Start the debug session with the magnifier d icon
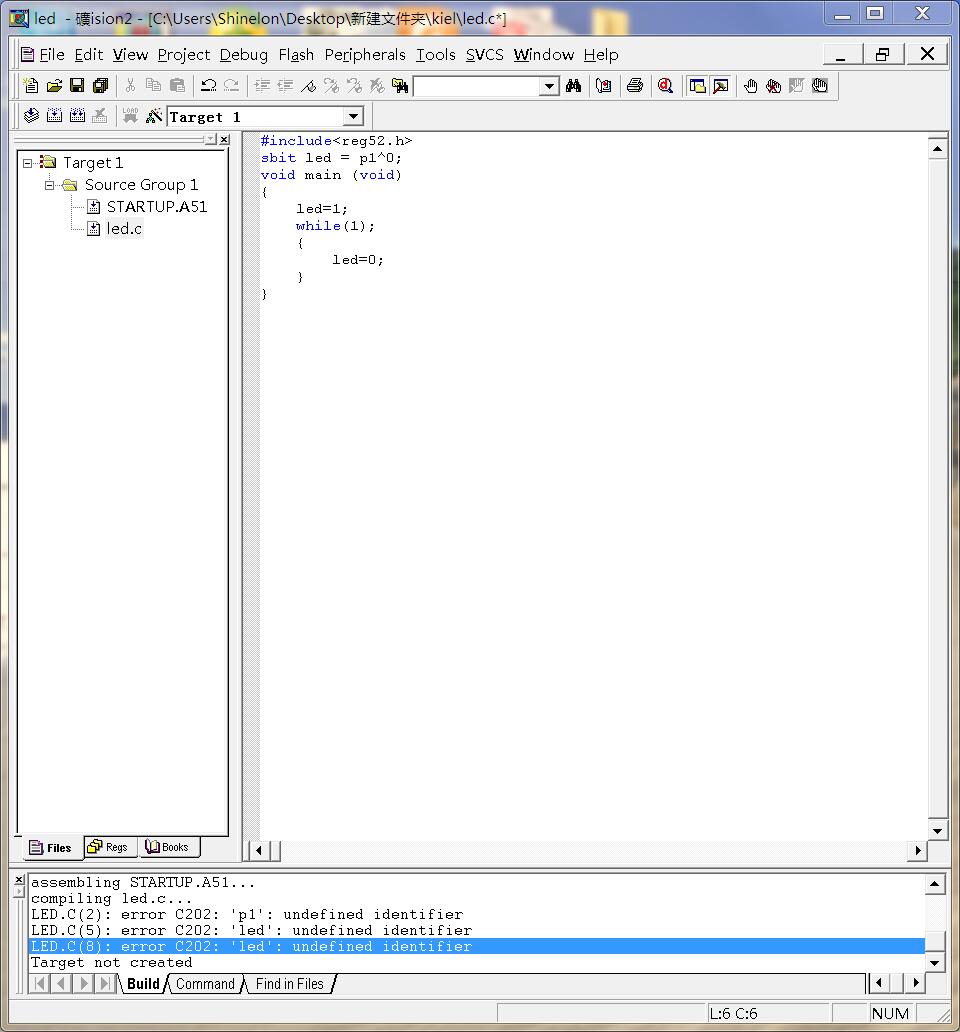Image resolution: width=960 pixels, height=1032 pixels. pyautogui.click(x=665, y=86)
